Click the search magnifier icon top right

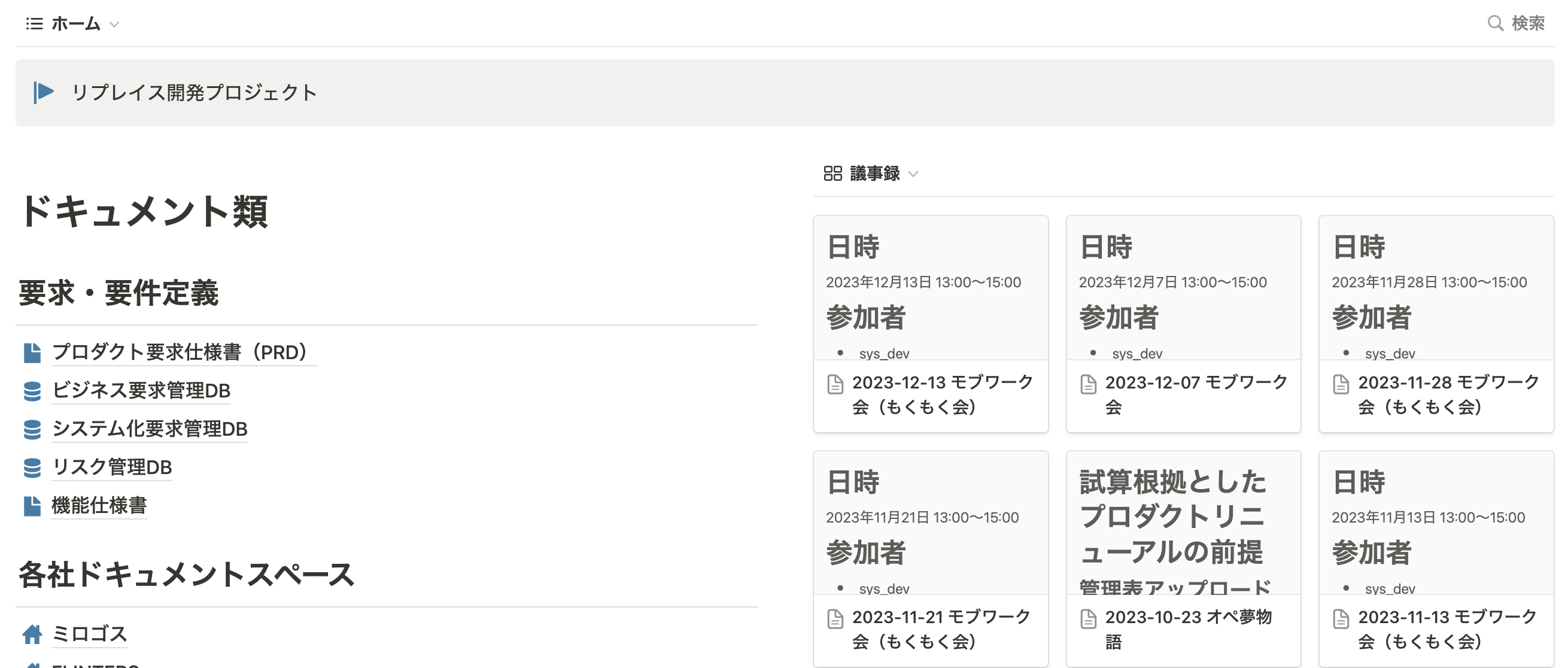(x=1494, y=24)
